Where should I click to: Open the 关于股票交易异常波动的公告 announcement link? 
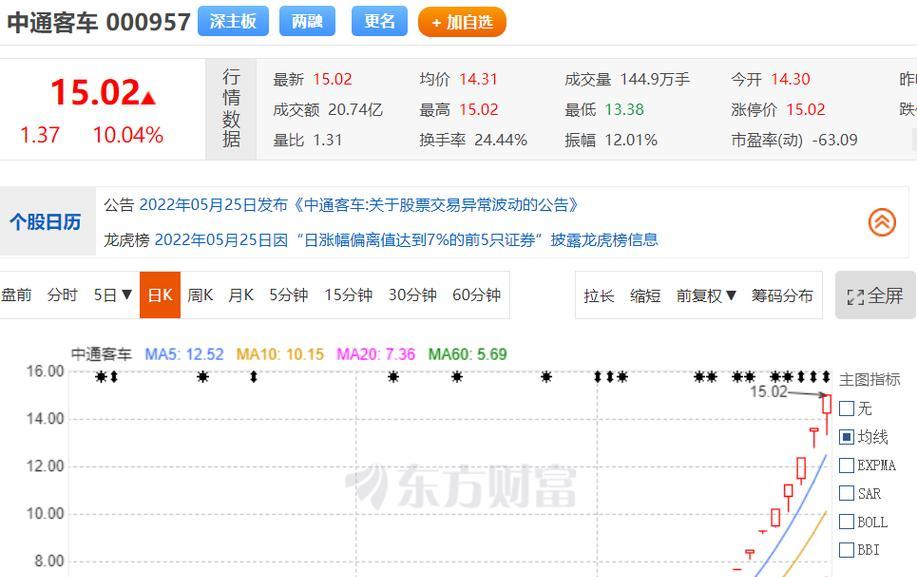pyautogui.click(x=359, y=205)
